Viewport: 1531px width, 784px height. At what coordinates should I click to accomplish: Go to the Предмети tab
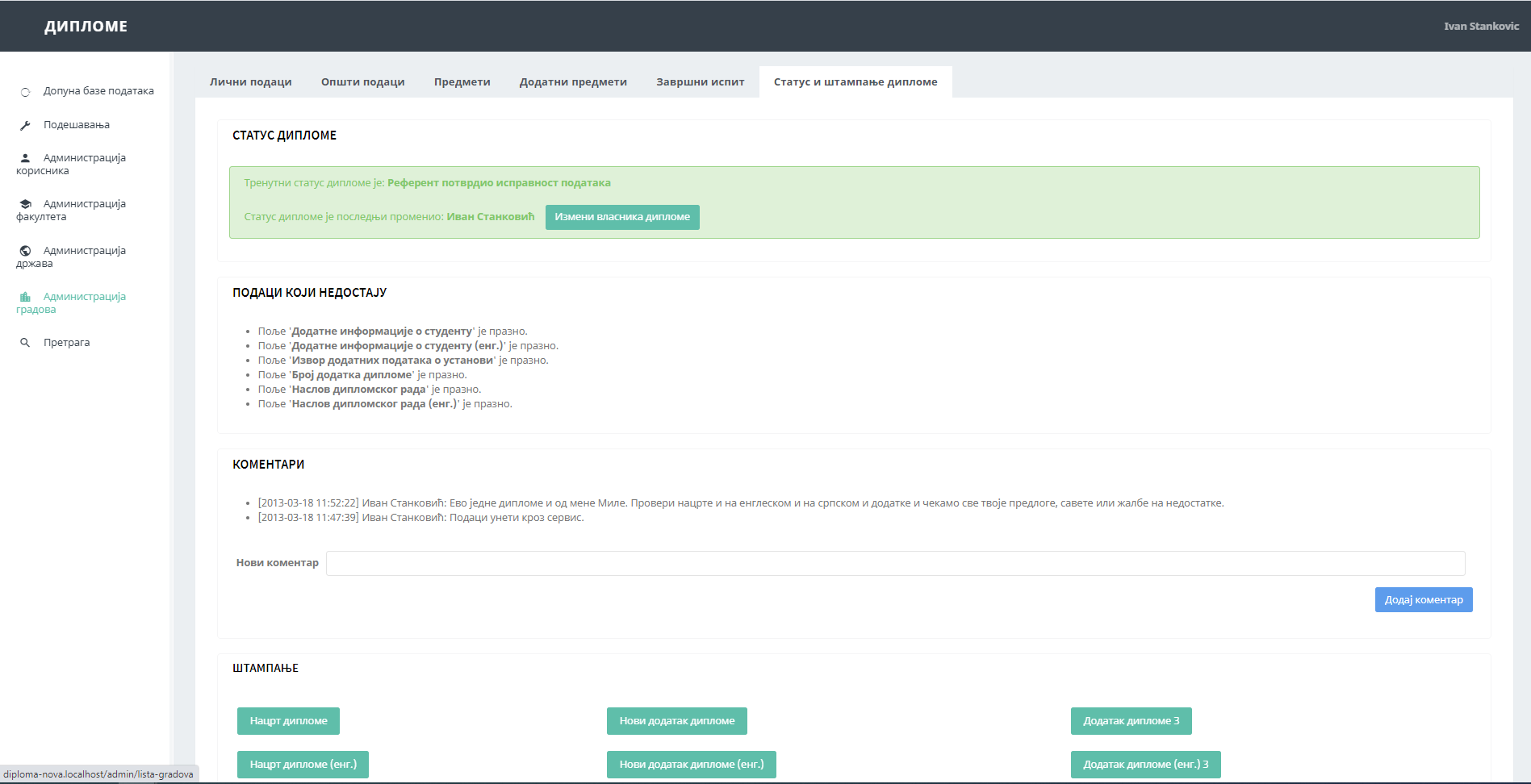click(x=462, y=82)
